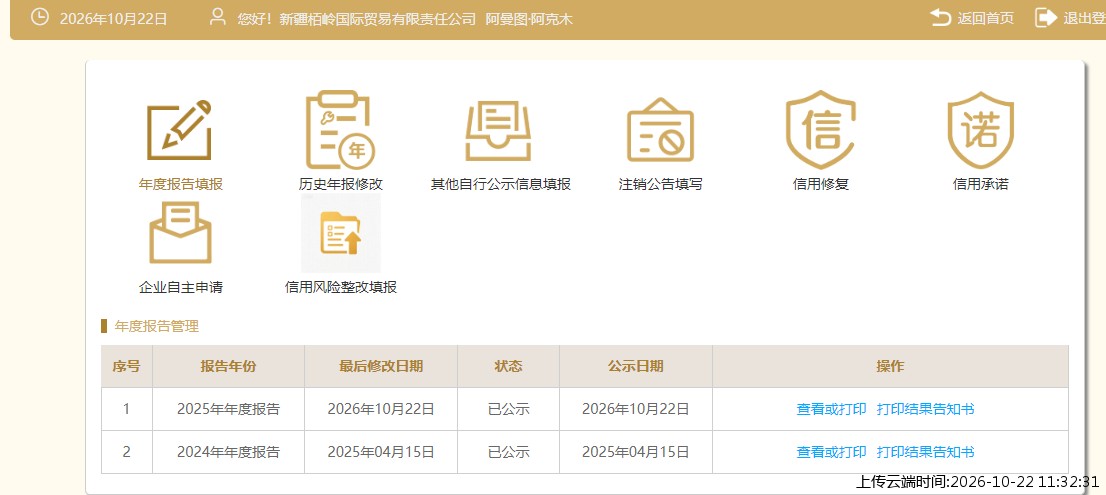Go back via 返回首页 text

tap(985, 18)
